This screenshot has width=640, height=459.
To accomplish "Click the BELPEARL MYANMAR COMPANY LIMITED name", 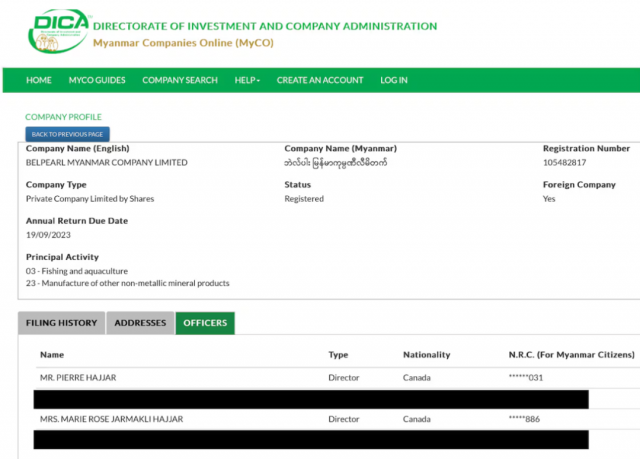I will 106,163.
